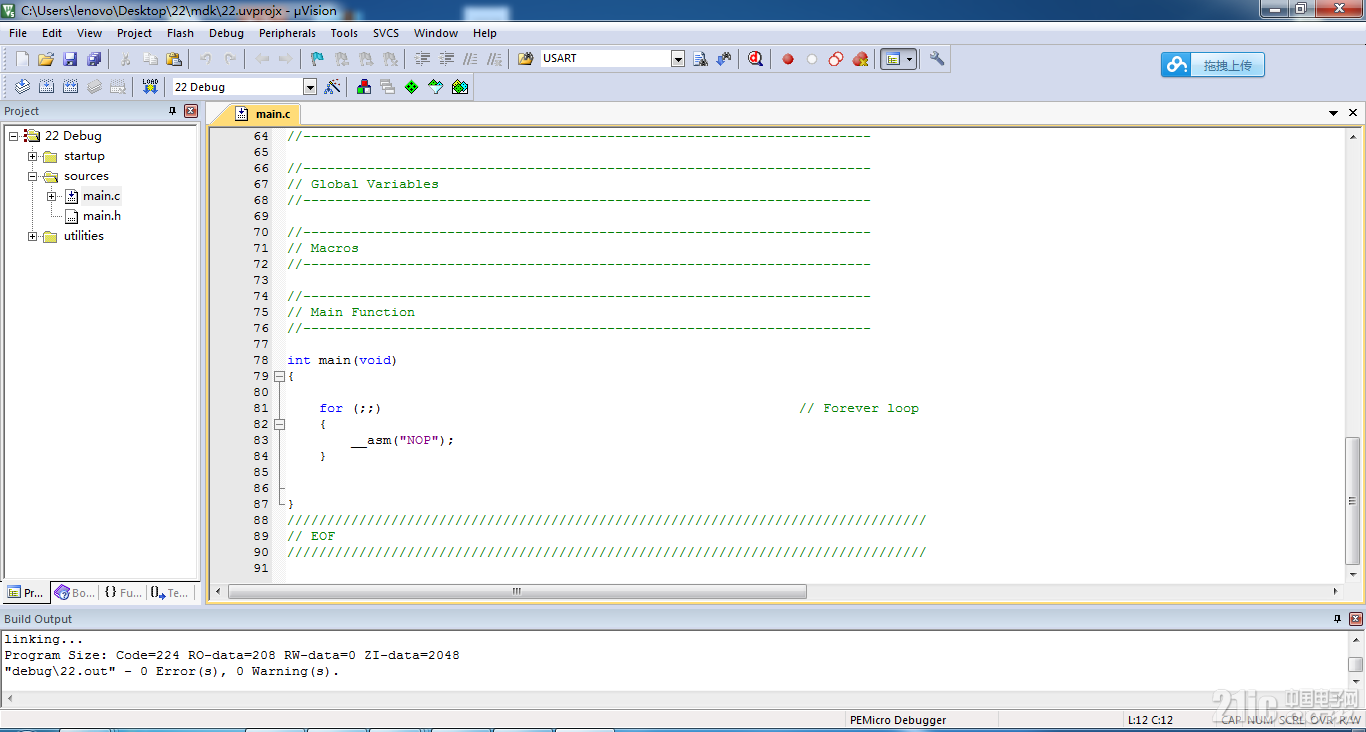
Task: Expand the main.c file node
Action: point(52,196)
